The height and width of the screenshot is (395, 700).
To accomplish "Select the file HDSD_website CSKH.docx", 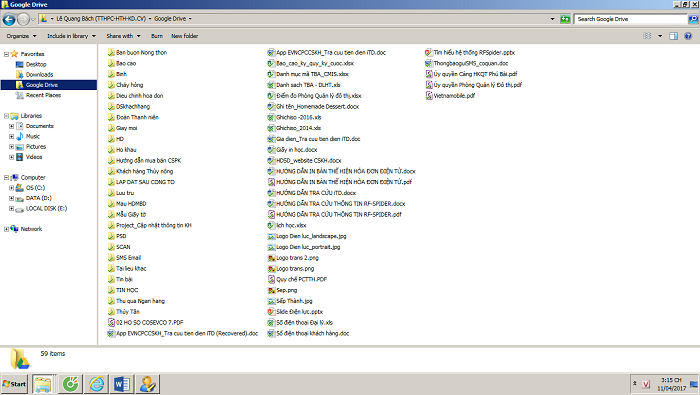I will coord(308,161).
